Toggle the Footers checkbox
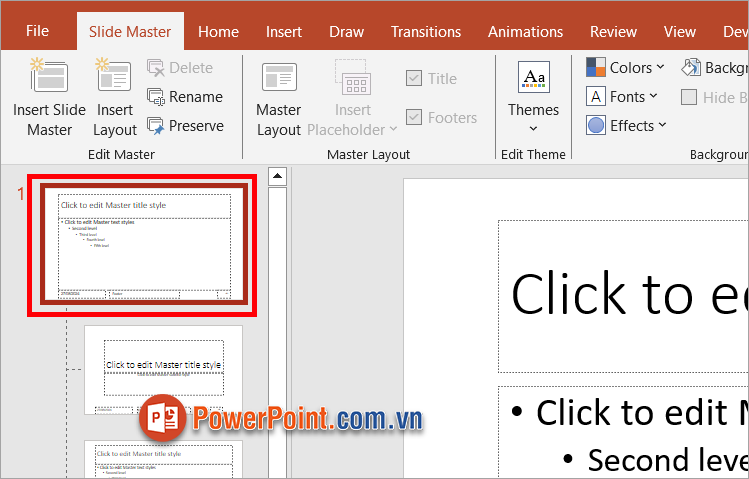 [x=414, y=117]
